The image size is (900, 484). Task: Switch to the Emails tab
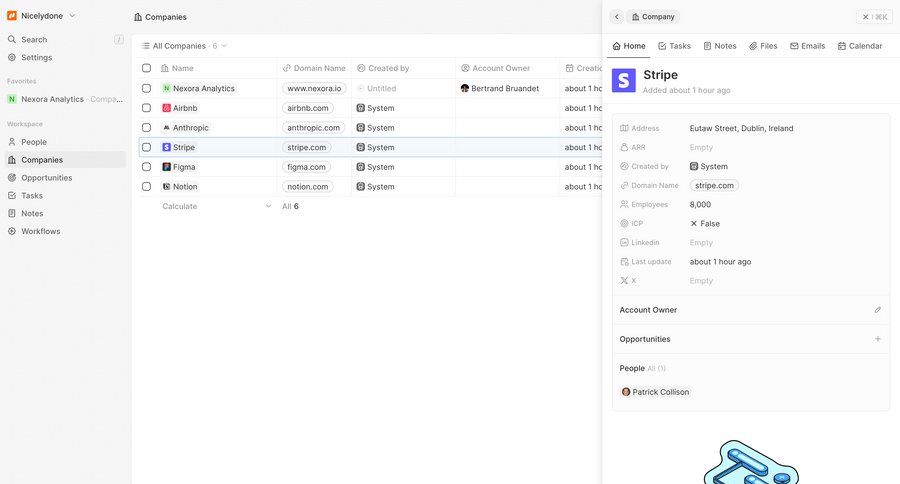pyautogui.click(x=807, y=46)
